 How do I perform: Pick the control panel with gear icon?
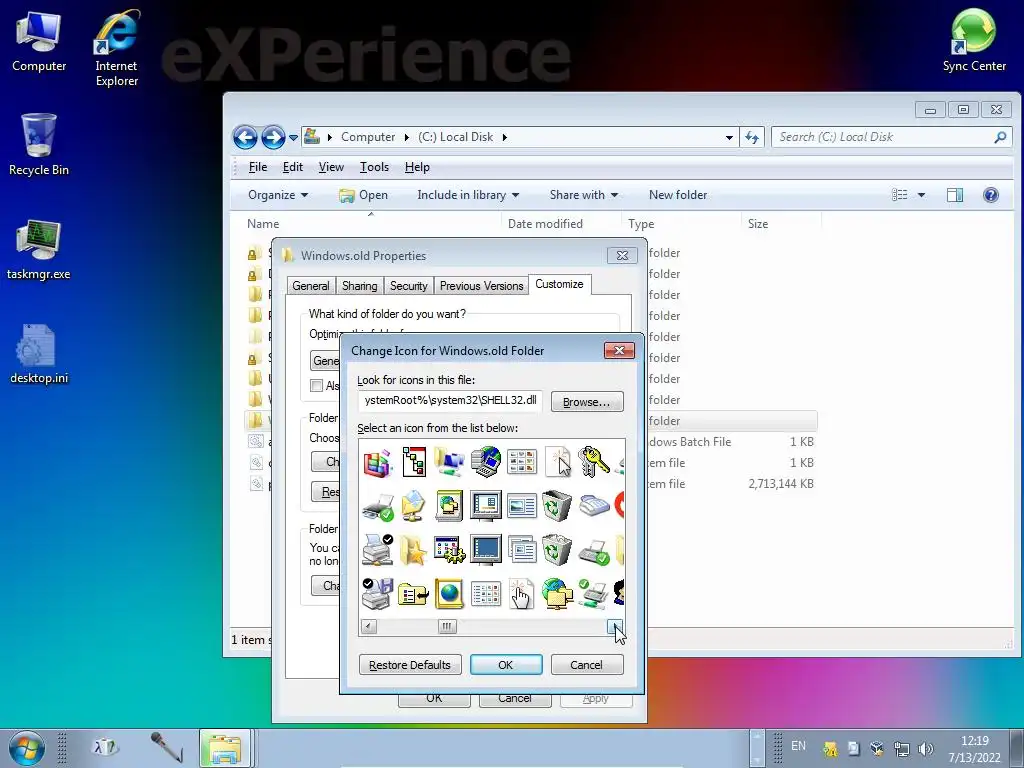(x=449, y=550)
